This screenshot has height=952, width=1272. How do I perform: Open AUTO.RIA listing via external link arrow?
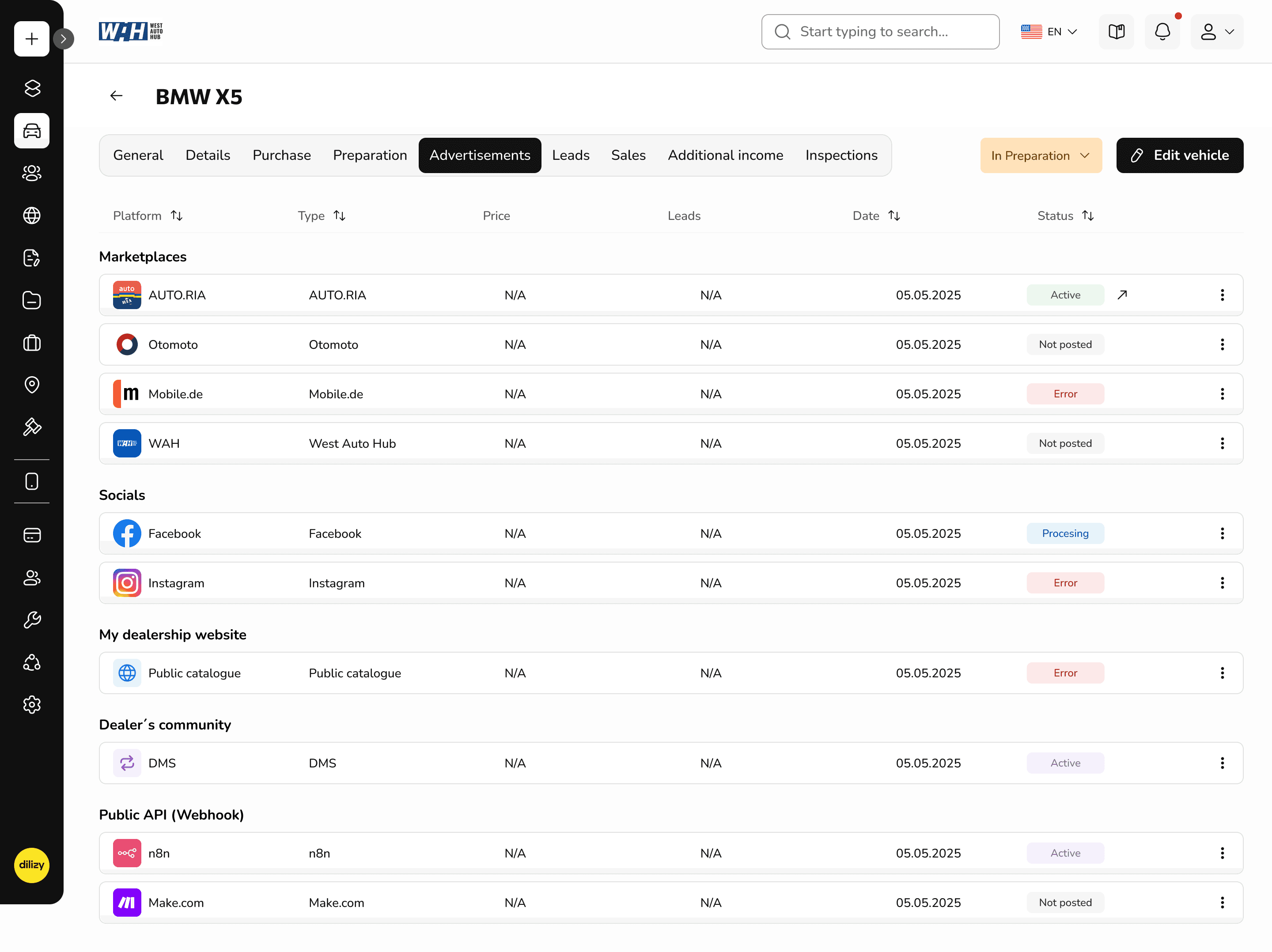click(1122, 295)
